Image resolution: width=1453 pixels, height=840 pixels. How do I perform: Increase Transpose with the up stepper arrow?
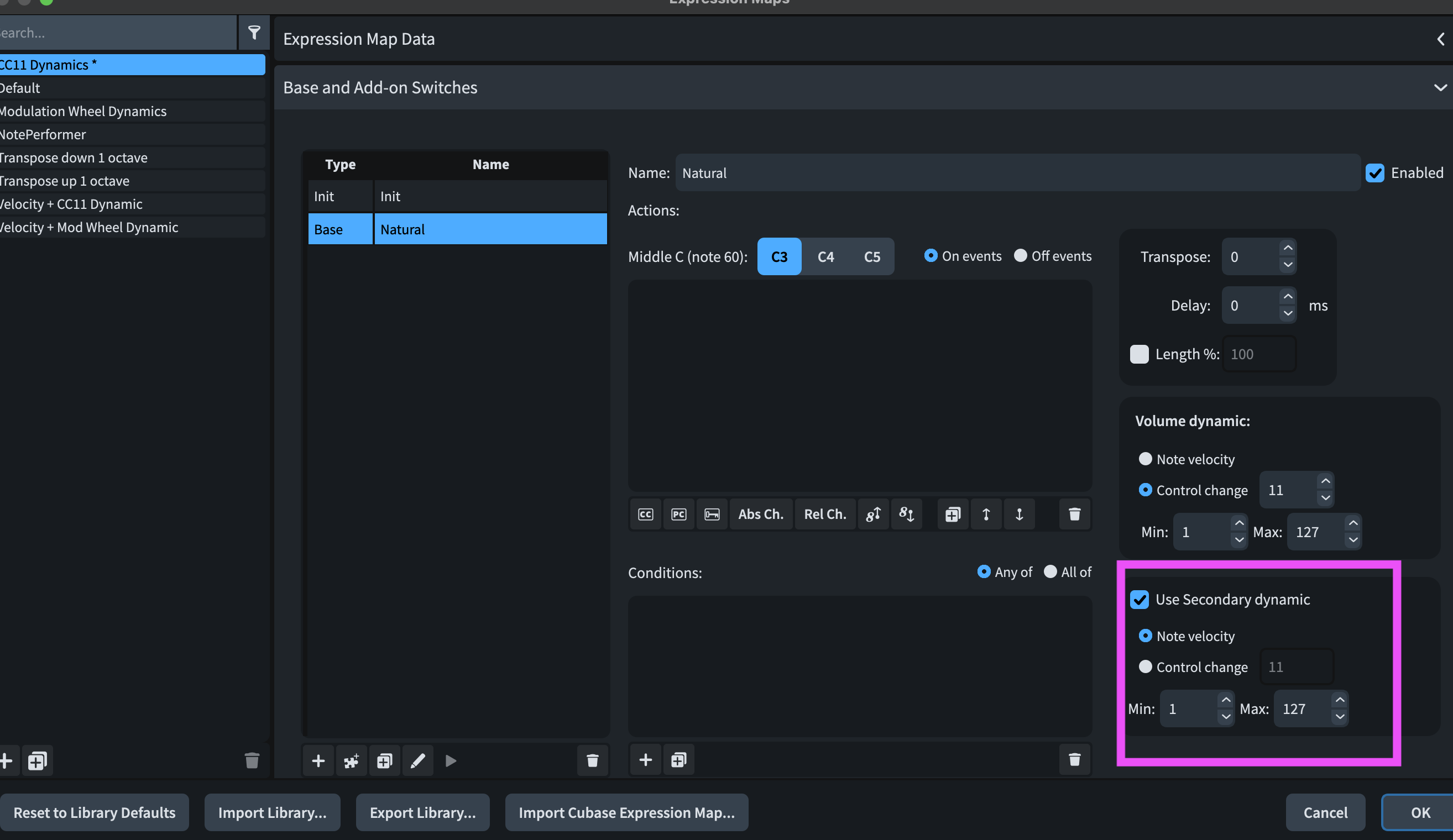tap(1288, 248)
